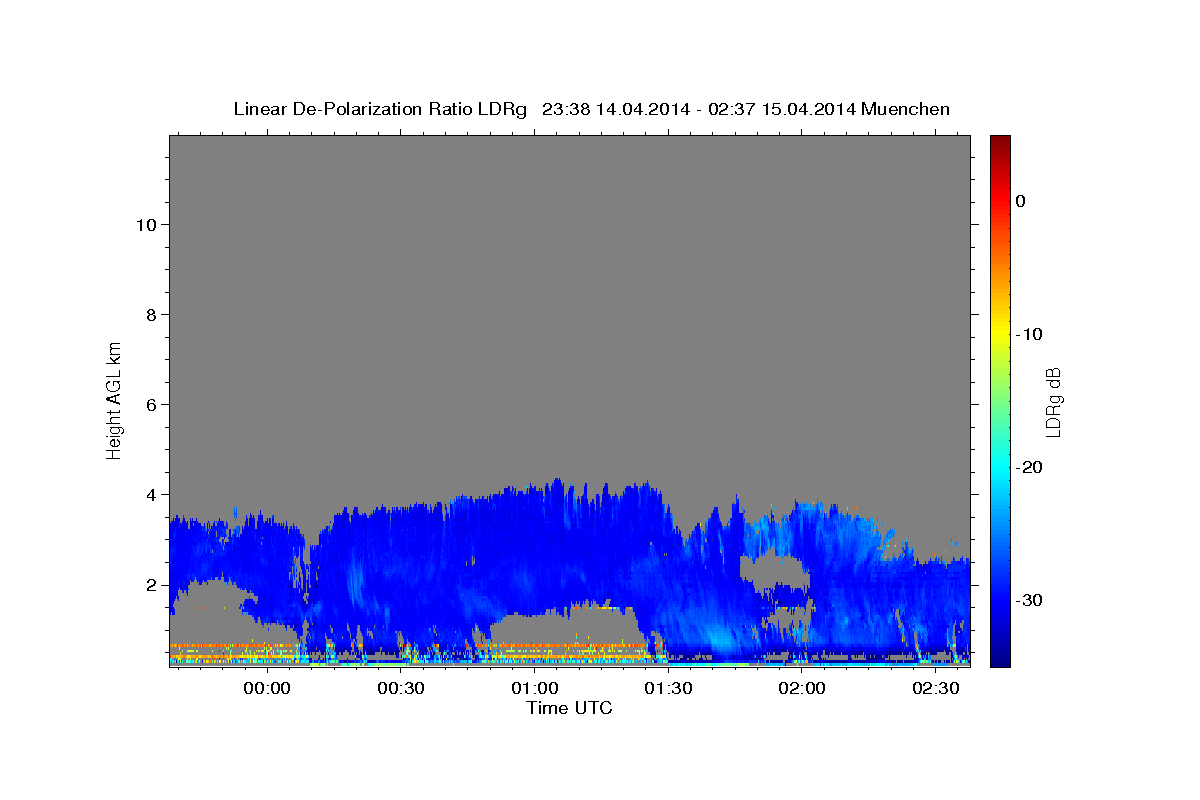Click the 10 km height tick label
The height and width of the screenshot is (800, 1200).
[145, 224]
